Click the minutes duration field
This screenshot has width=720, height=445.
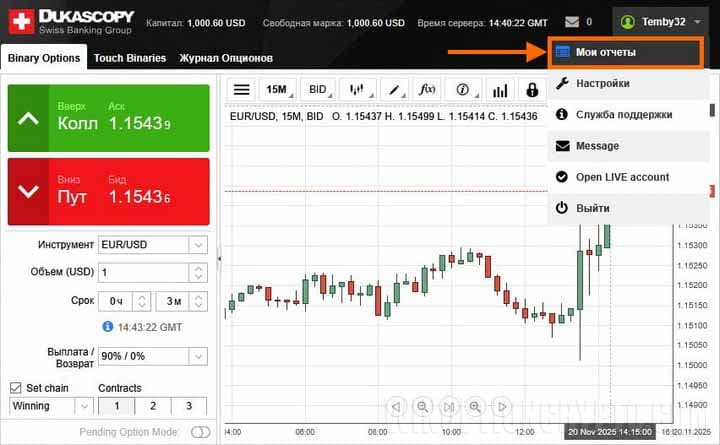coord(172,301)
